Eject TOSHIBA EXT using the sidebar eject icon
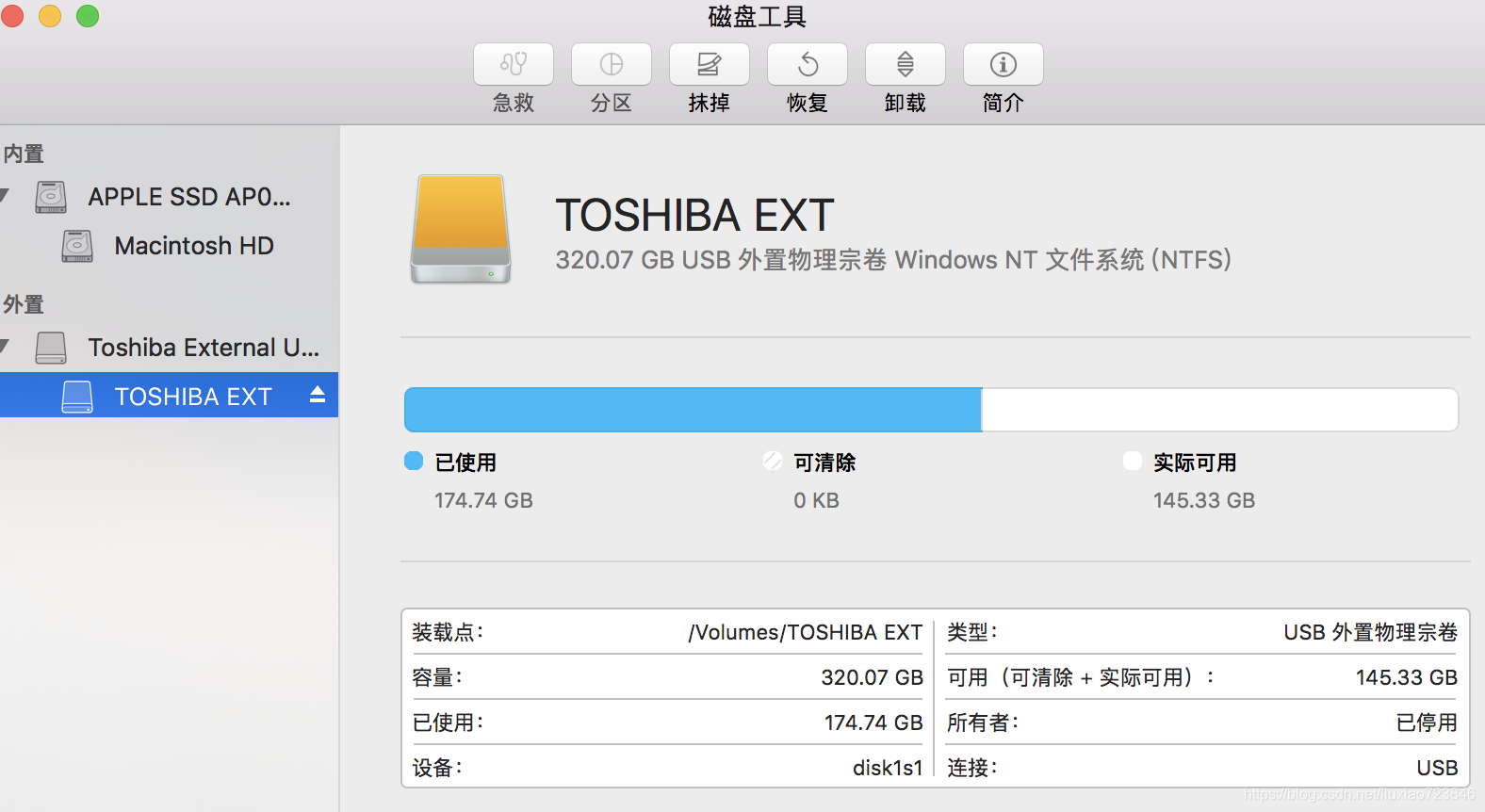The width and height of the screenshot is (1485, 812). click(318, 395)
